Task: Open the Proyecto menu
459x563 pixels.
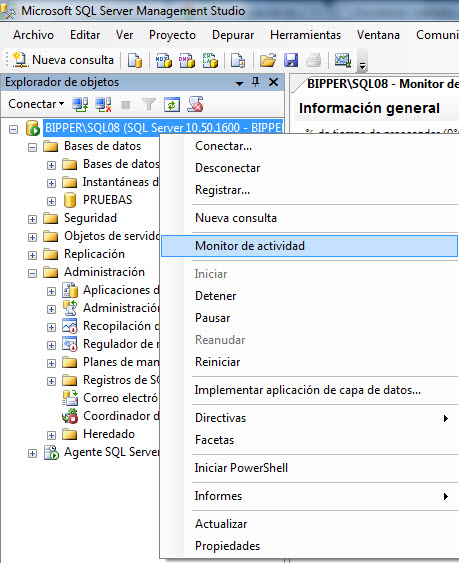Action: coord(172,35)
